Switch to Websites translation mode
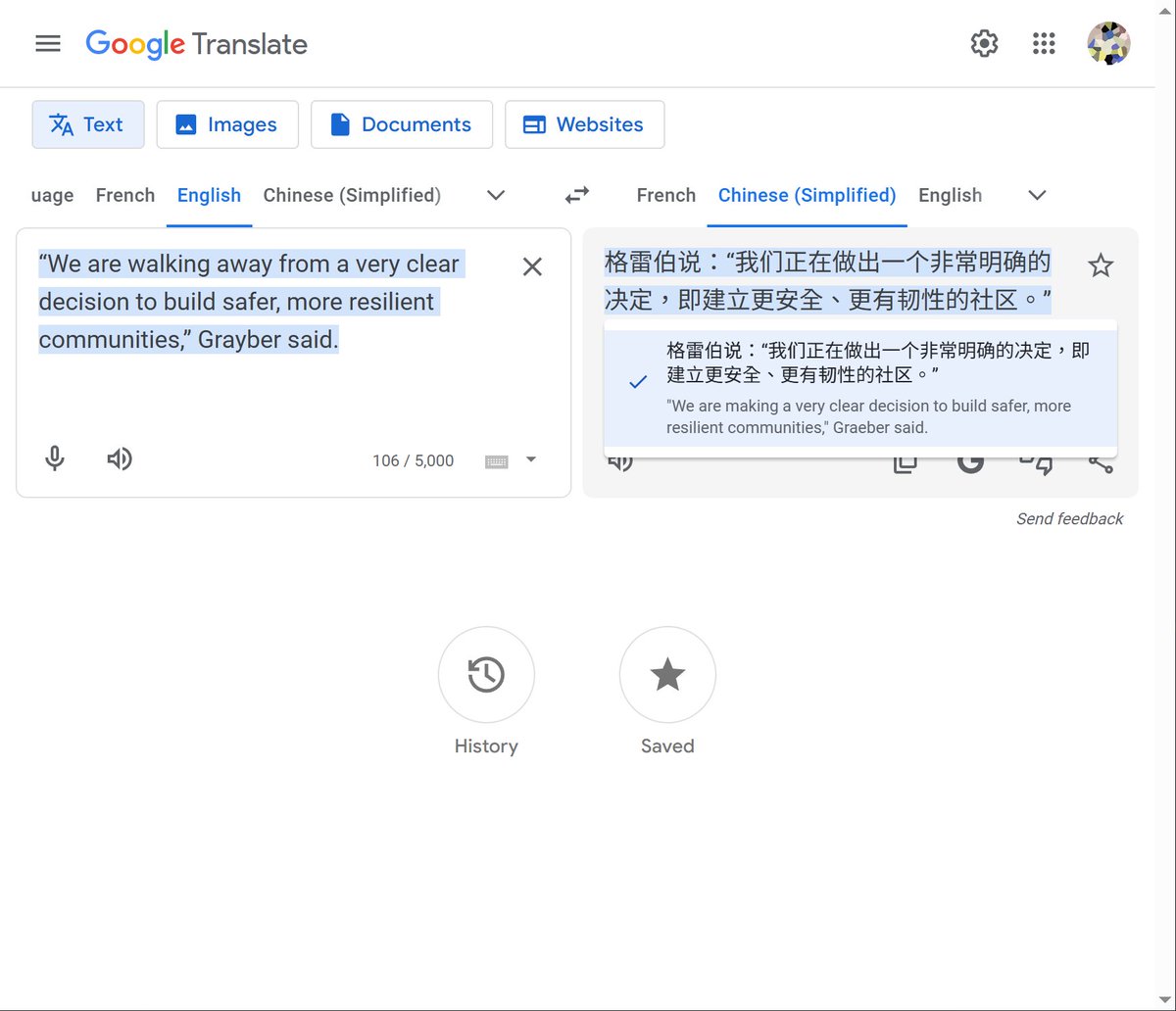The width and height of the screenshot is (1176, 1011). [585, 124]
